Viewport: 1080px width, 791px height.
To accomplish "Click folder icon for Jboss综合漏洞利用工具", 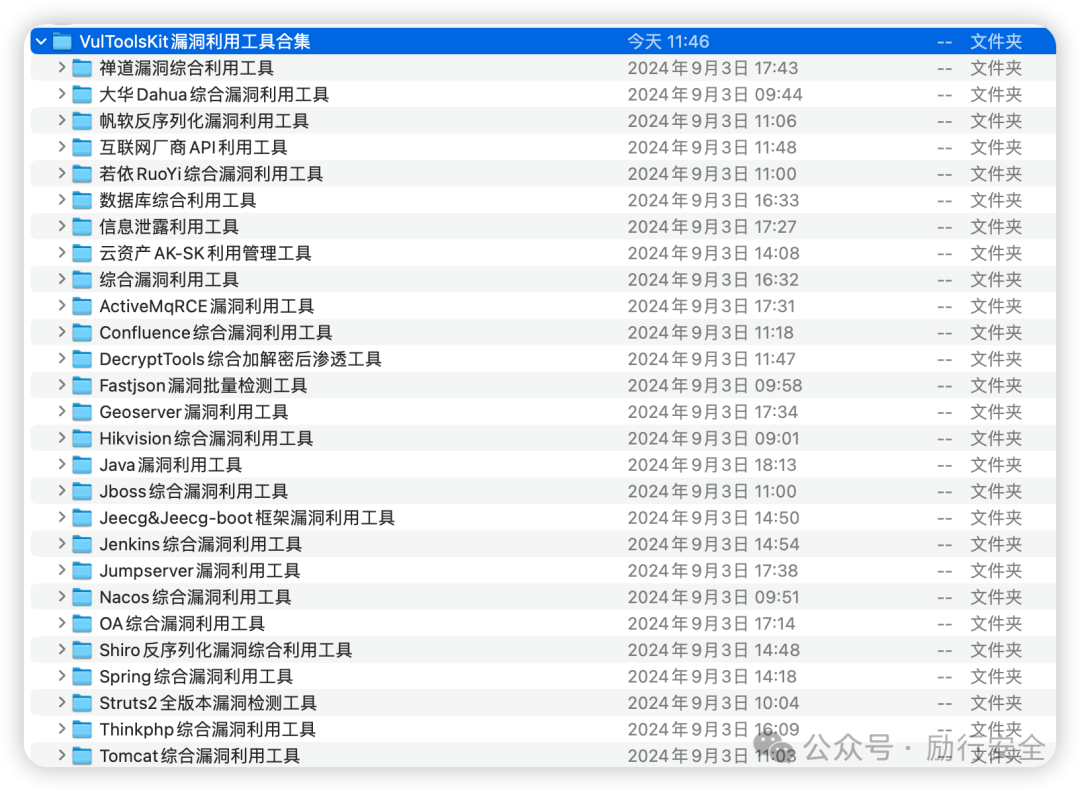I will (82, 491).
